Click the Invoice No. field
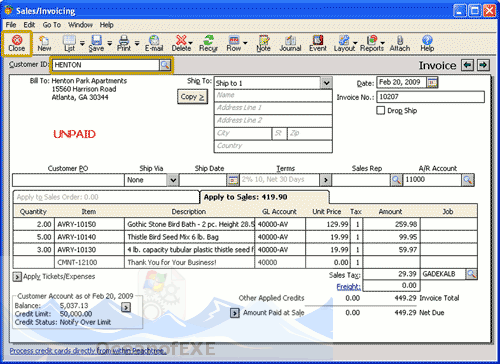 point(430,97)
